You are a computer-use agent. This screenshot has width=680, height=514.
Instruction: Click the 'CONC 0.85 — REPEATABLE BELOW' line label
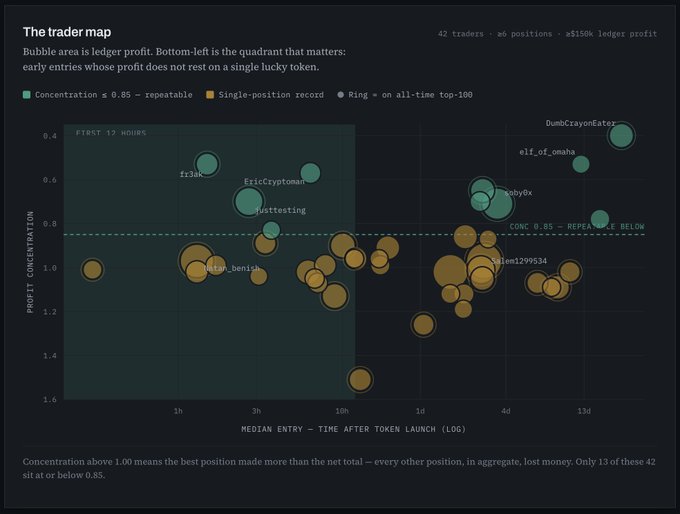point(577,226)
